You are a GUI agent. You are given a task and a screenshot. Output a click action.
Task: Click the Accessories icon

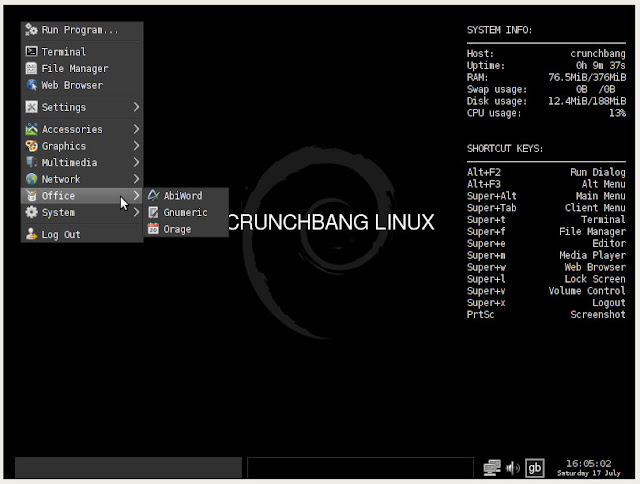pos(31,129)
